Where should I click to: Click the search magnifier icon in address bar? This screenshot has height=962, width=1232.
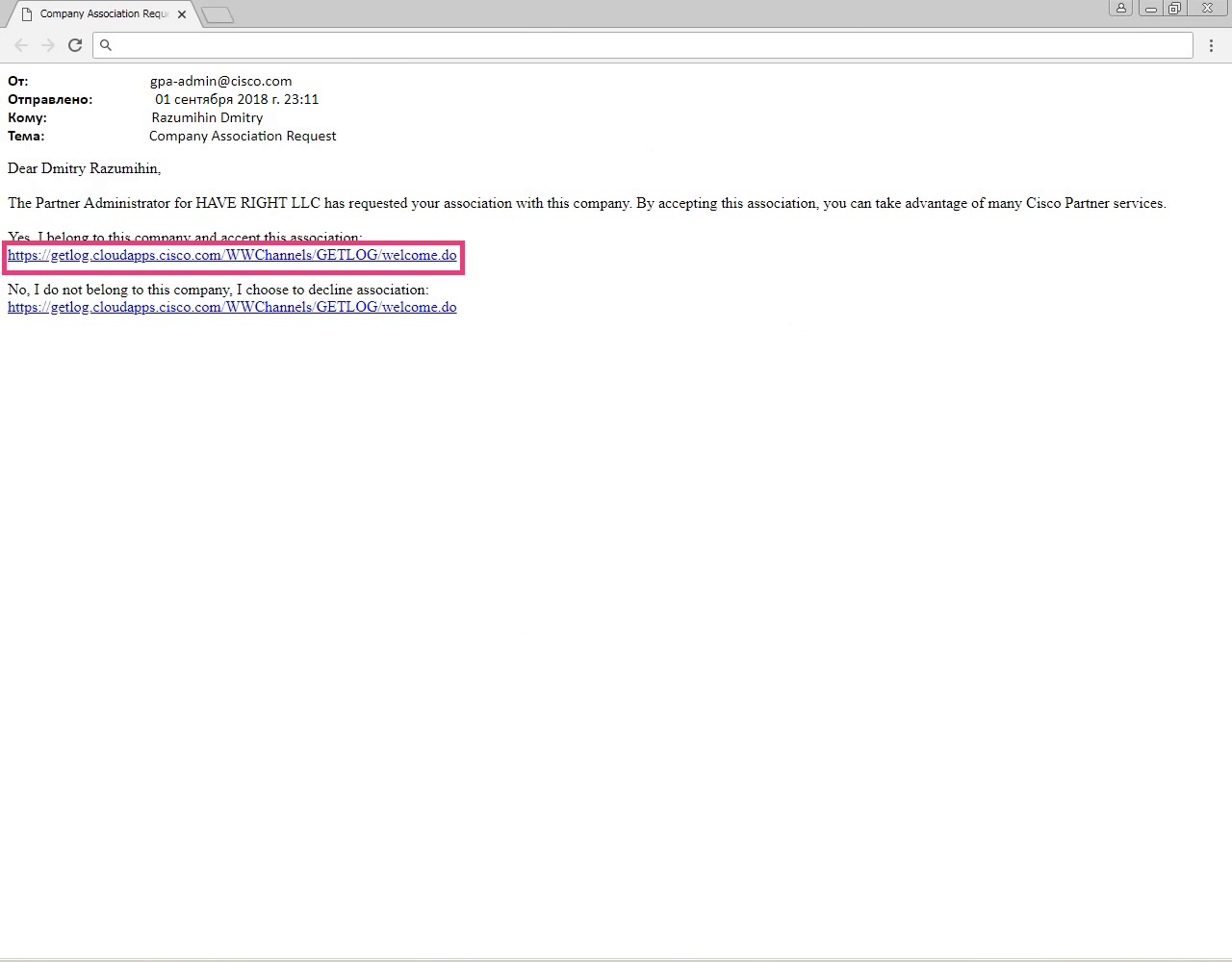pos(106,45)
